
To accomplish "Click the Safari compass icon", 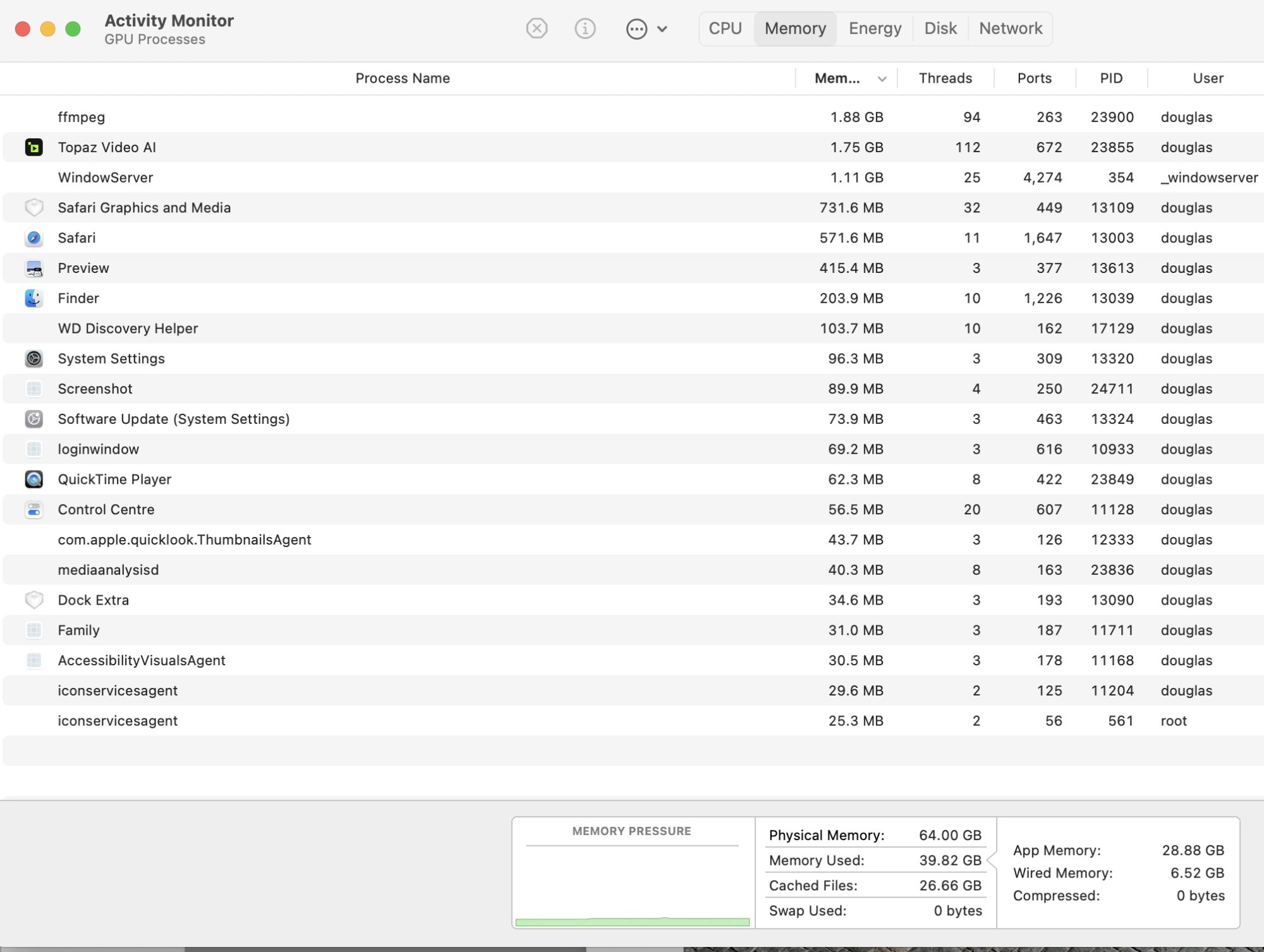I will click(34, 238).
